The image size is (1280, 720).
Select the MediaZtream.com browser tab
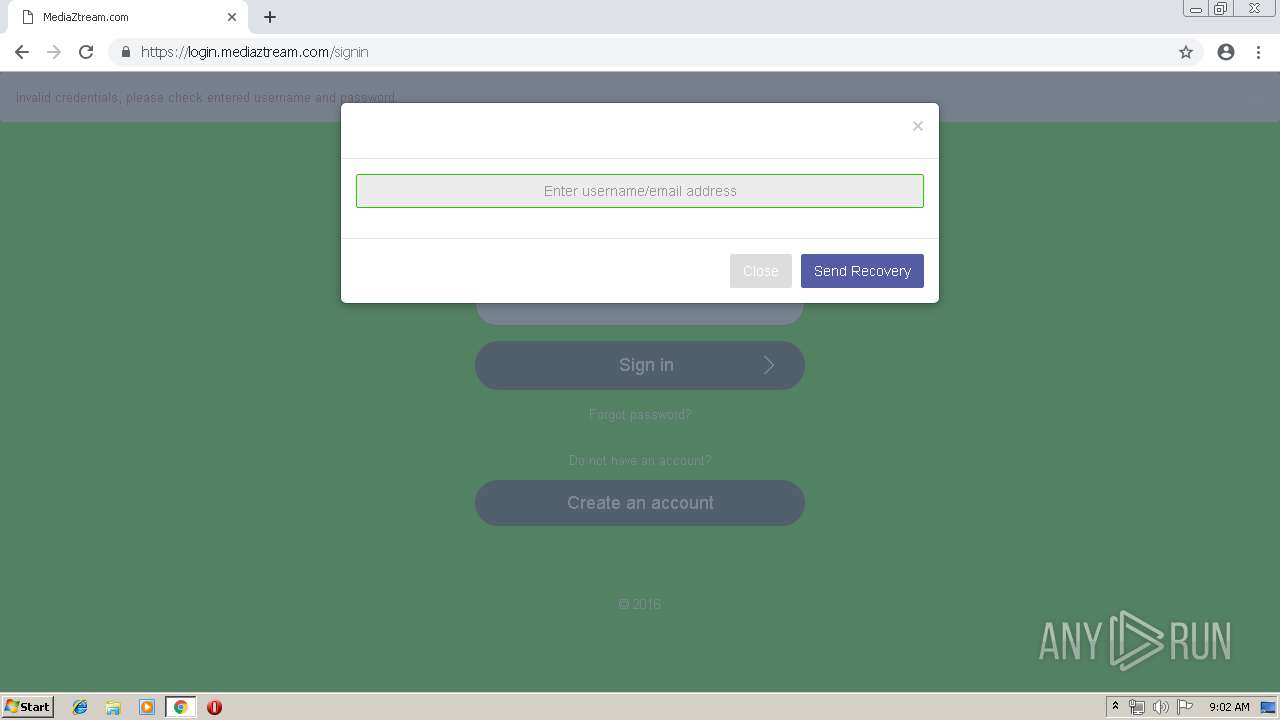coord(128,17)
